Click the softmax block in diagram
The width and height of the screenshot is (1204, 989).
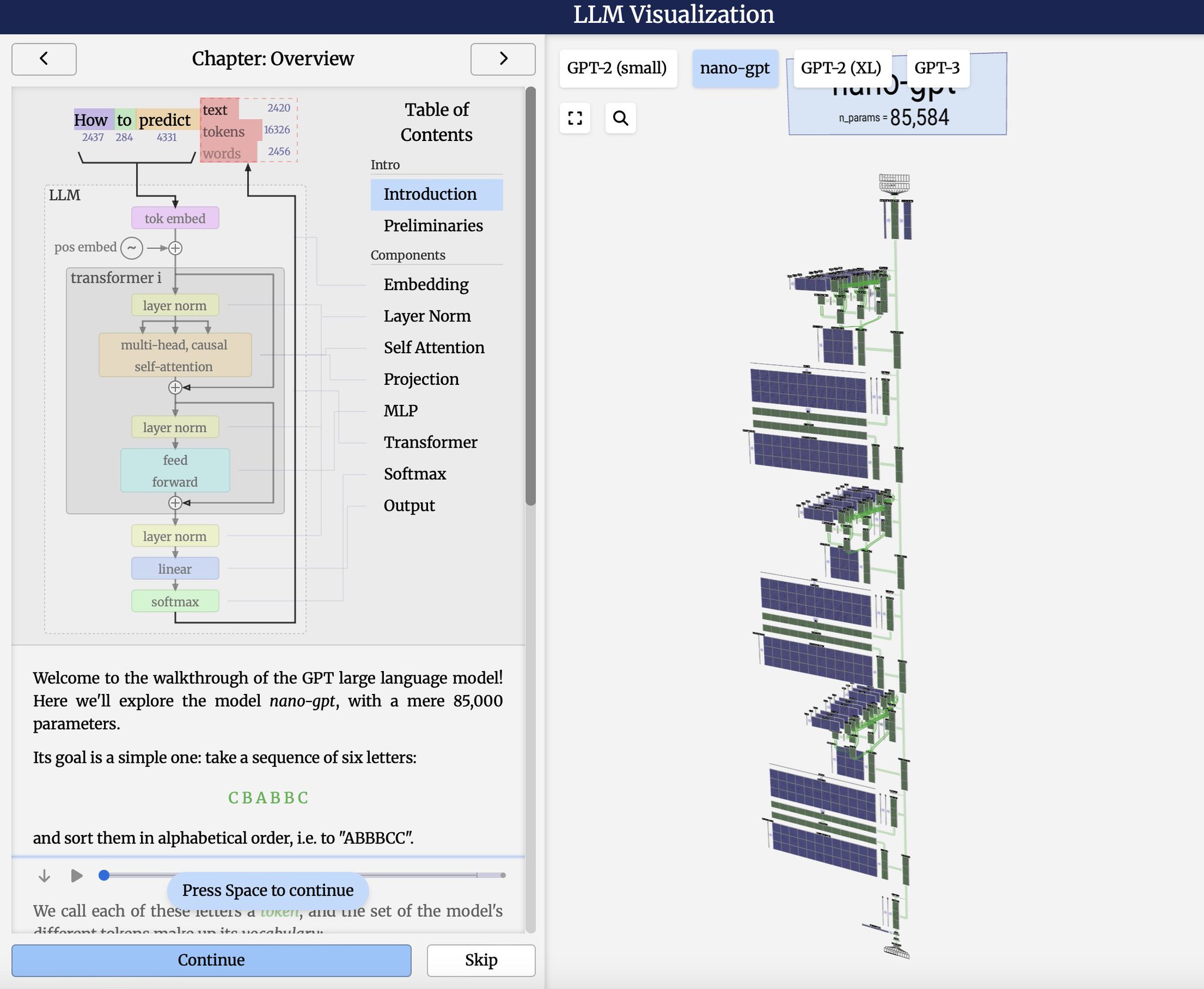click(x=175, y=602)
